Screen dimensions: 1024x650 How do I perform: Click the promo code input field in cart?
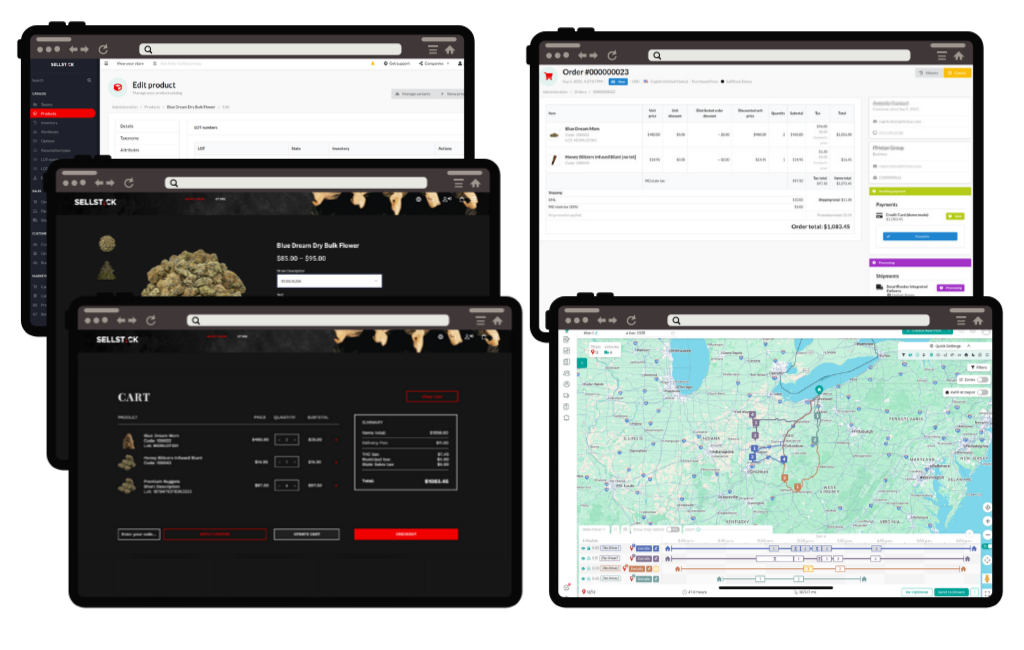[x=138, y=534]
